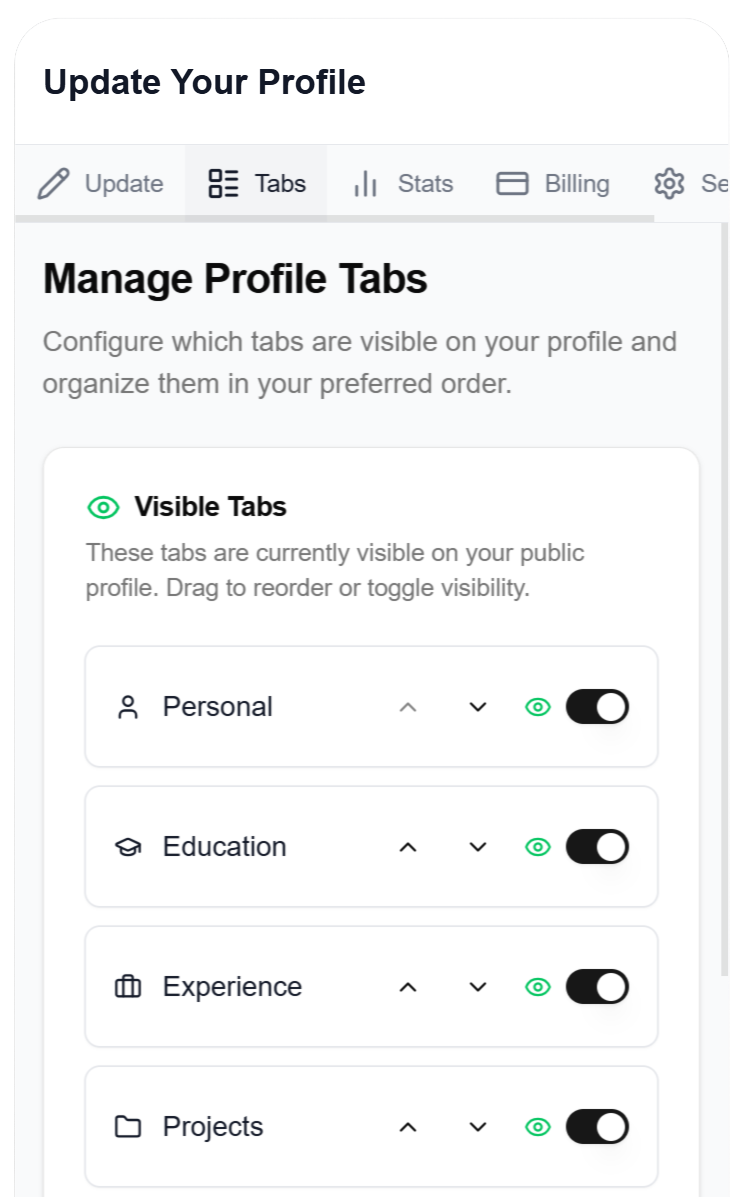Viewport: 742px width, 1197px height.
Task: Click the person icon in Personal row
Action: (128, 708)
